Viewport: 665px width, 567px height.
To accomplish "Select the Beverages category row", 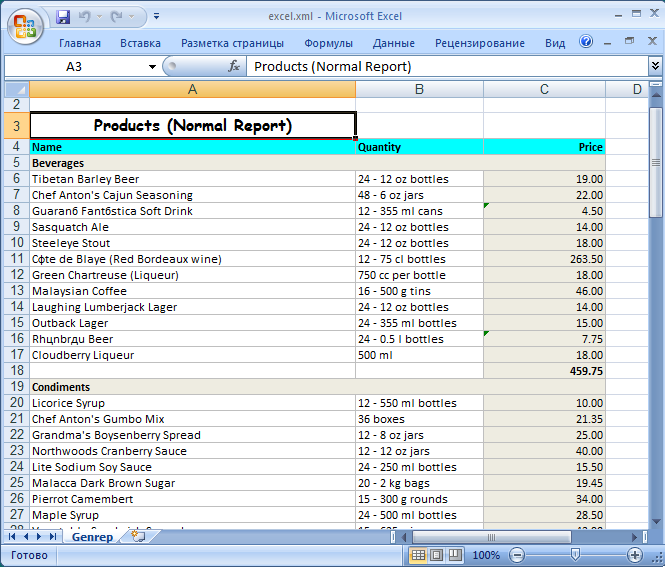I will [x=317, y=163].
